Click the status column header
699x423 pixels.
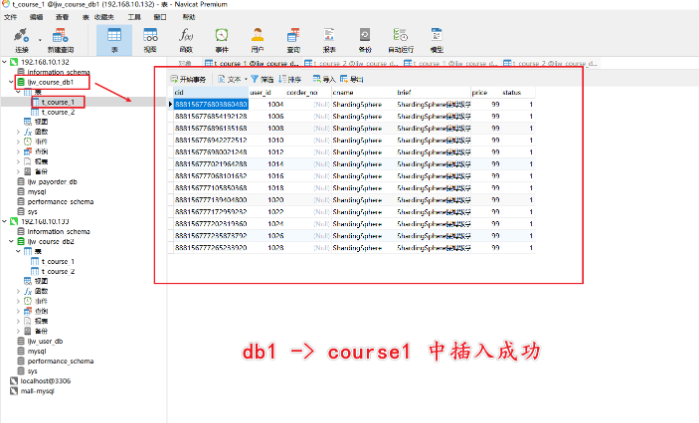[x=518, y=92]
